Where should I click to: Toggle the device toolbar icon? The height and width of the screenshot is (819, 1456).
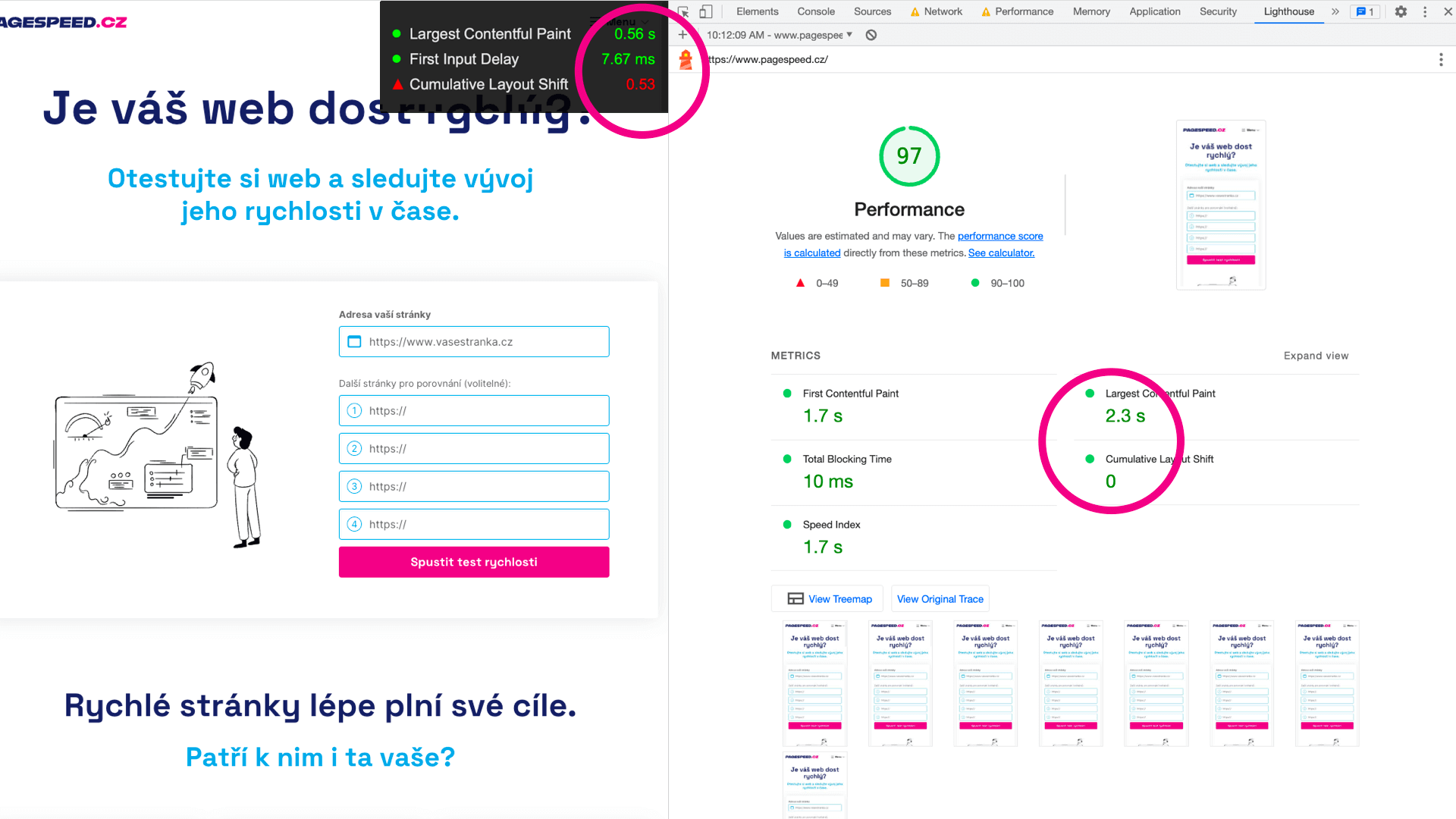point(706,11)
